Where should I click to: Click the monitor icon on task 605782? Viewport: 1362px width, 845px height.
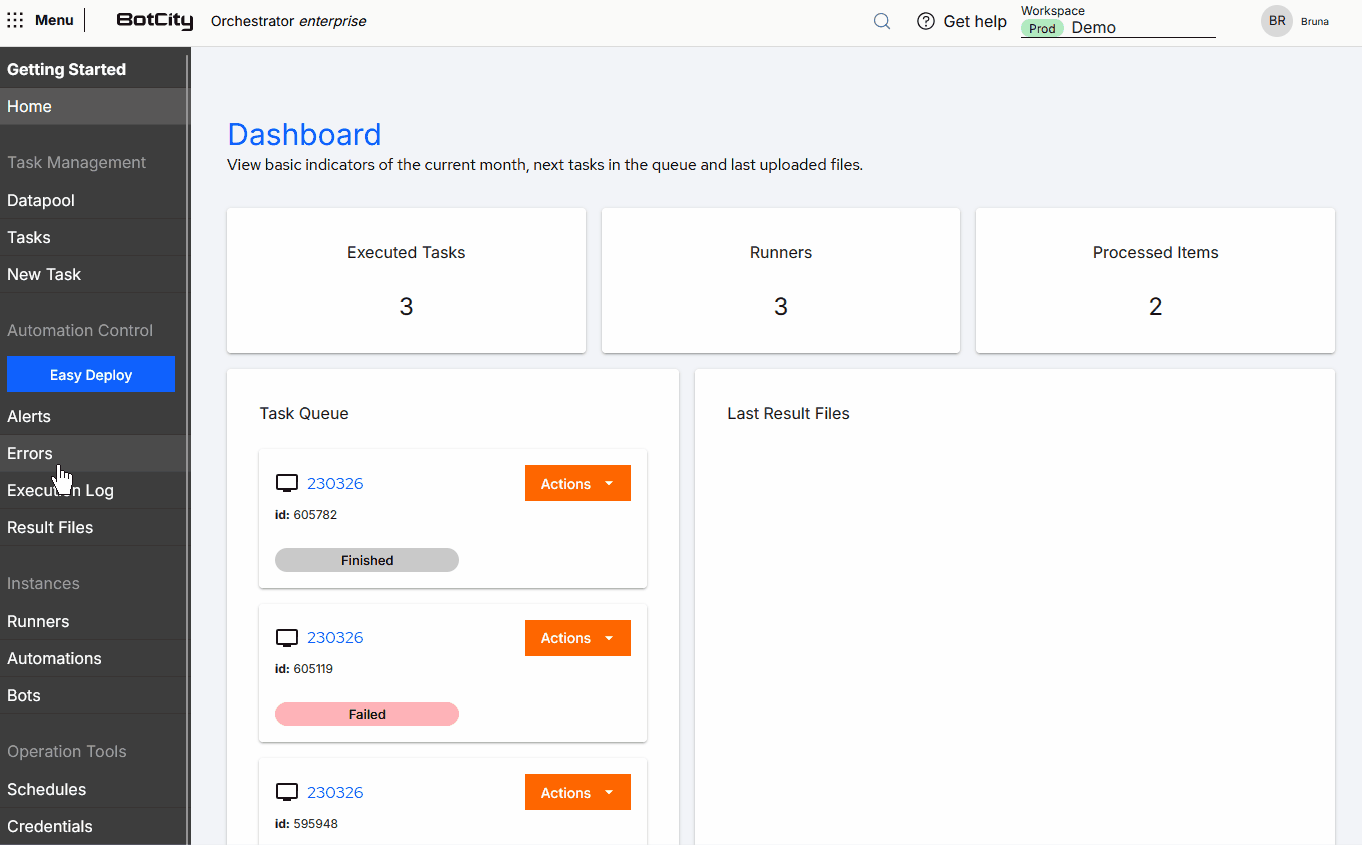tap(287, 482)
